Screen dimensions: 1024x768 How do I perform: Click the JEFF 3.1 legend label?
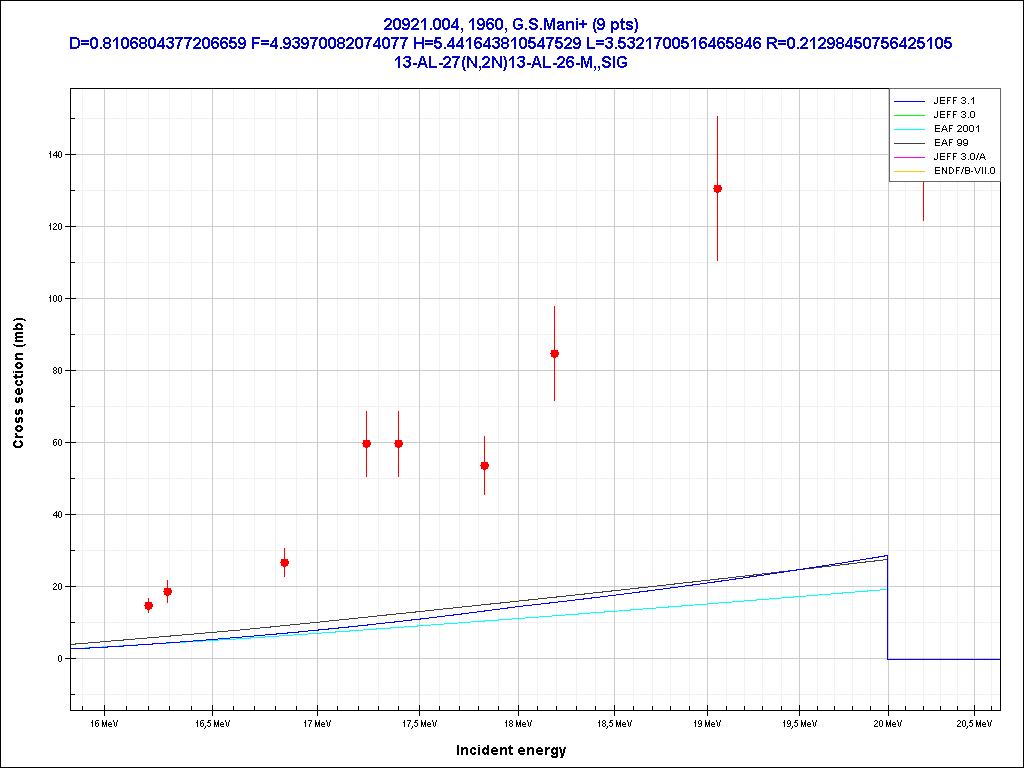[954, 101]
